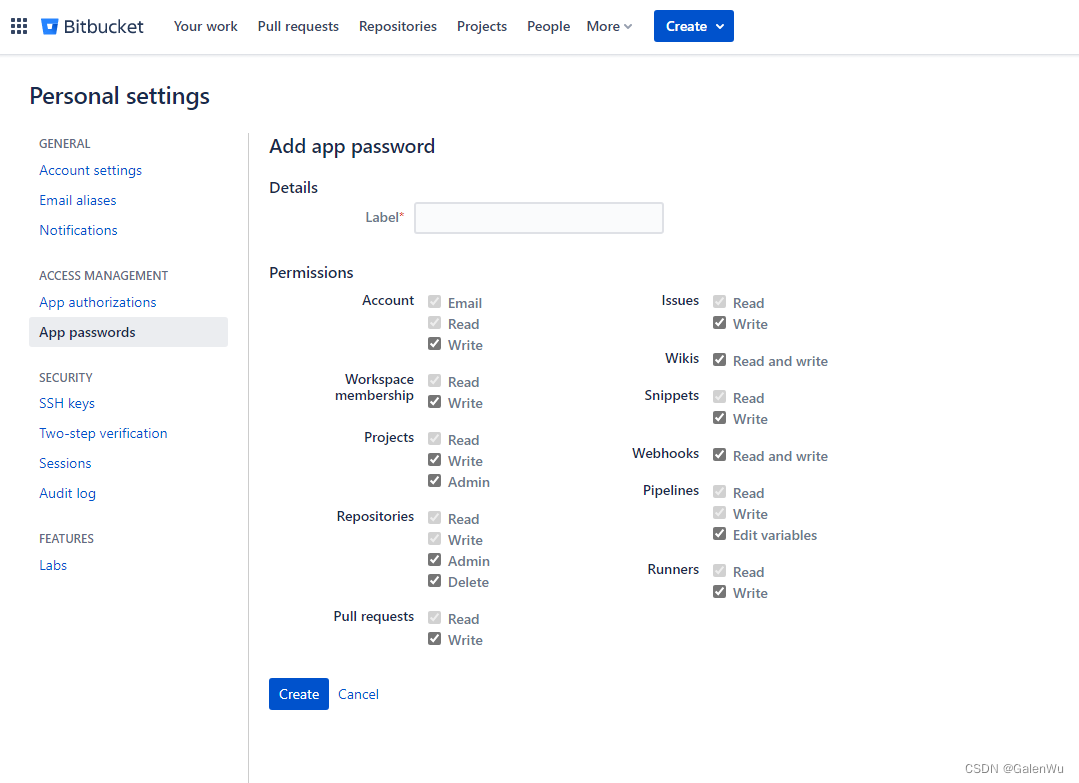Open SSH keys settings
The width and height of the screenshot is (1079, 783).
click(x=66, y=403)
